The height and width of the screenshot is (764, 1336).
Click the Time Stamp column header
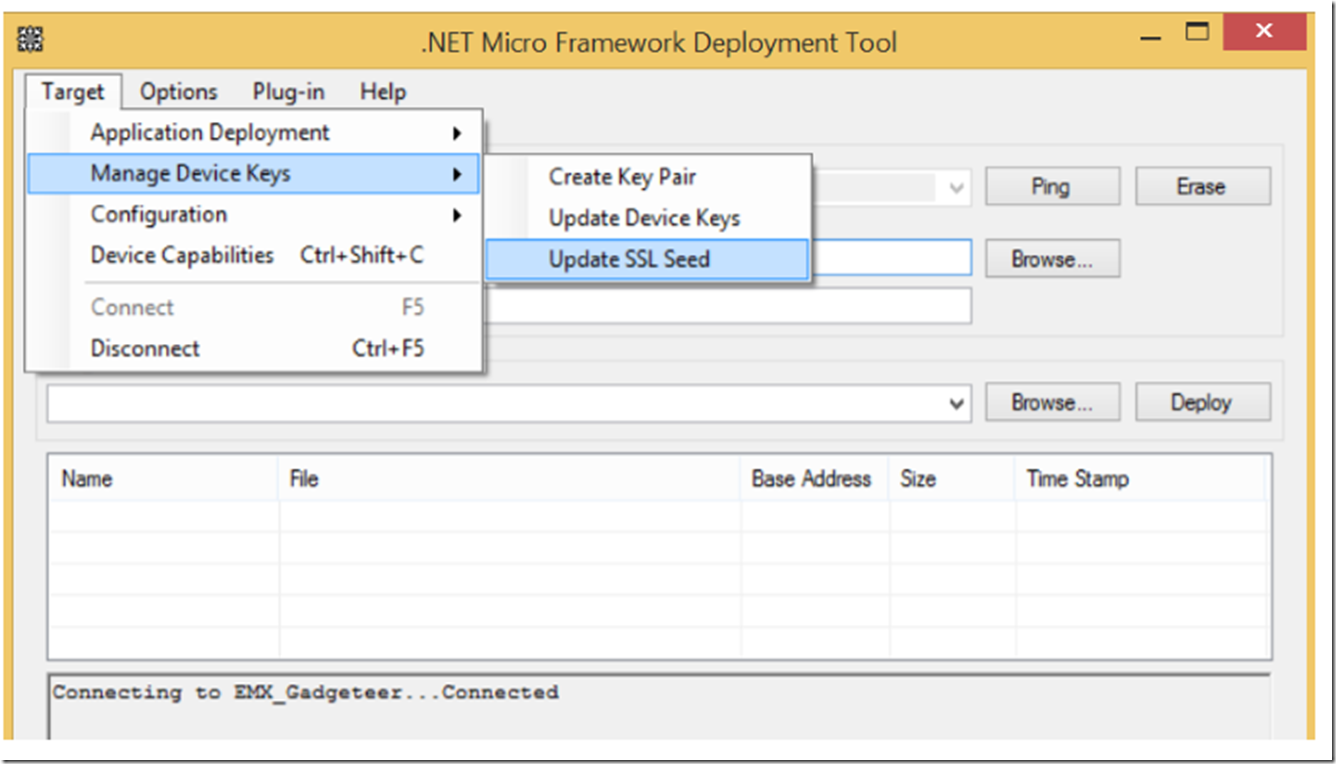(x=1141, y=479)
